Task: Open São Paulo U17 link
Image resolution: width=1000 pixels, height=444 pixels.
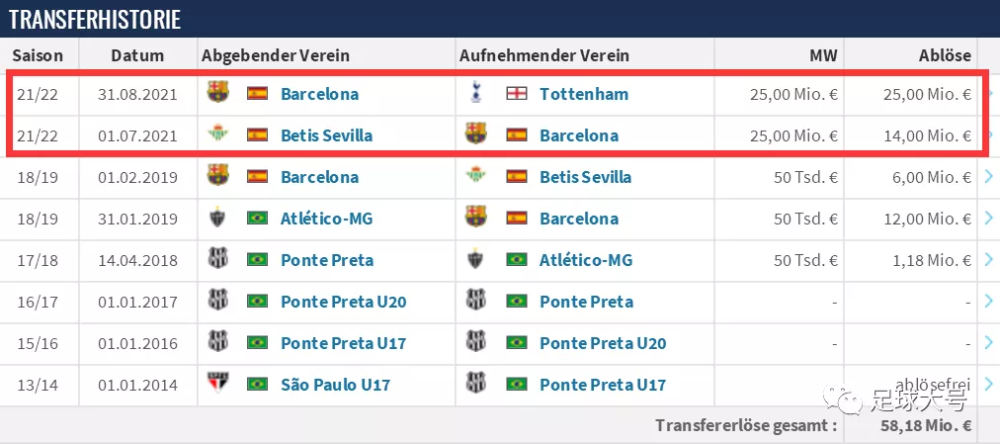Action: pos(335,385)
